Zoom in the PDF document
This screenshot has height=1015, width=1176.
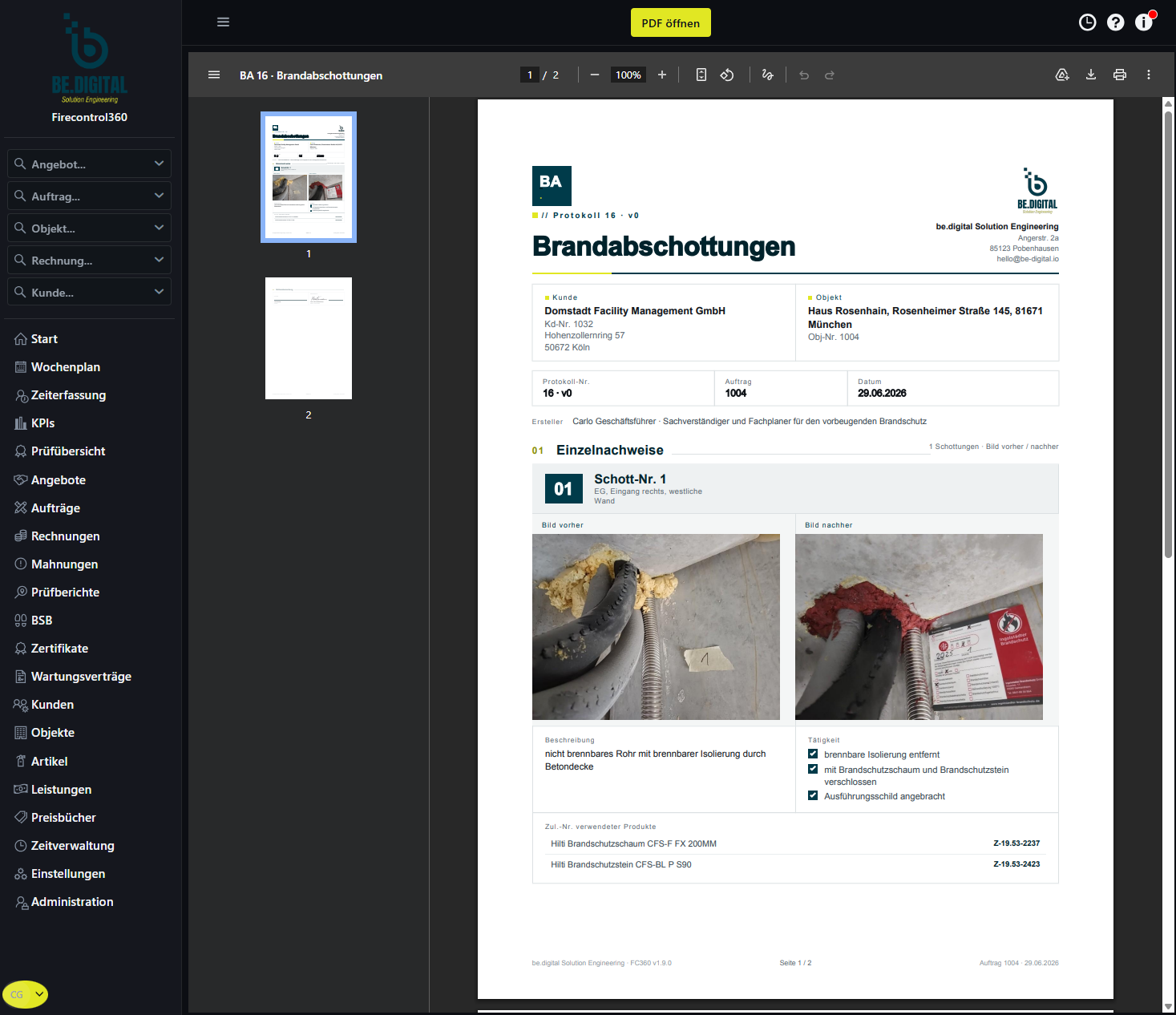(662, 75)
